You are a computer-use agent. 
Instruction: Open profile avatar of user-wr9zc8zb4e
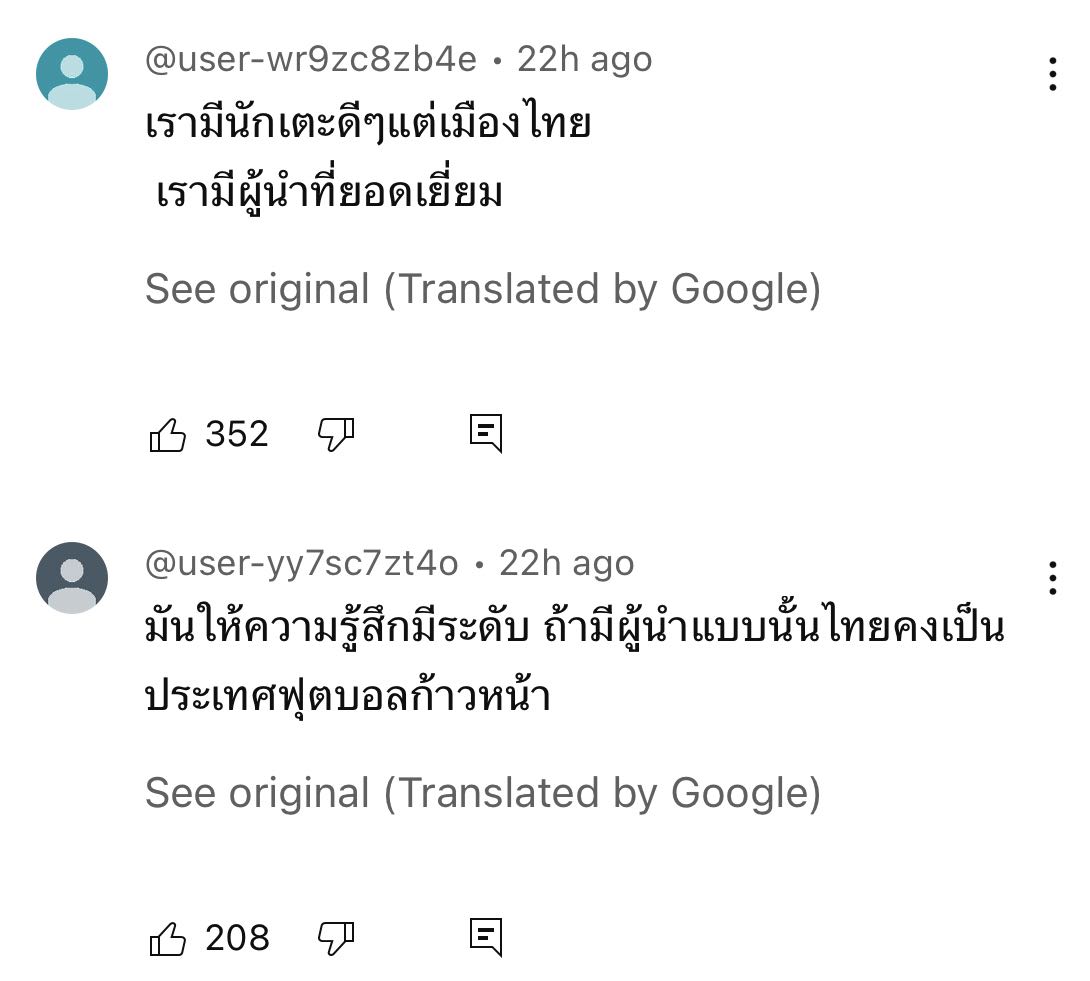tap(72, 74)
